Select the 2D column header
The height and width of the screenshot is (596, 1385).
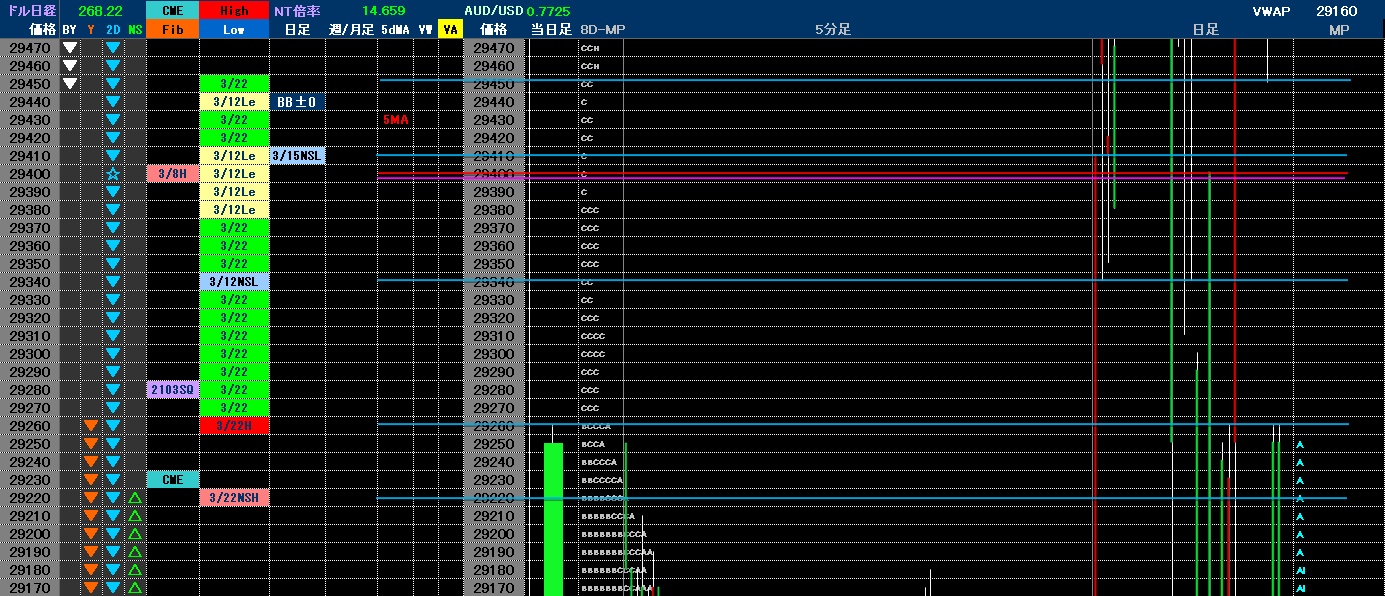(113, 29)
